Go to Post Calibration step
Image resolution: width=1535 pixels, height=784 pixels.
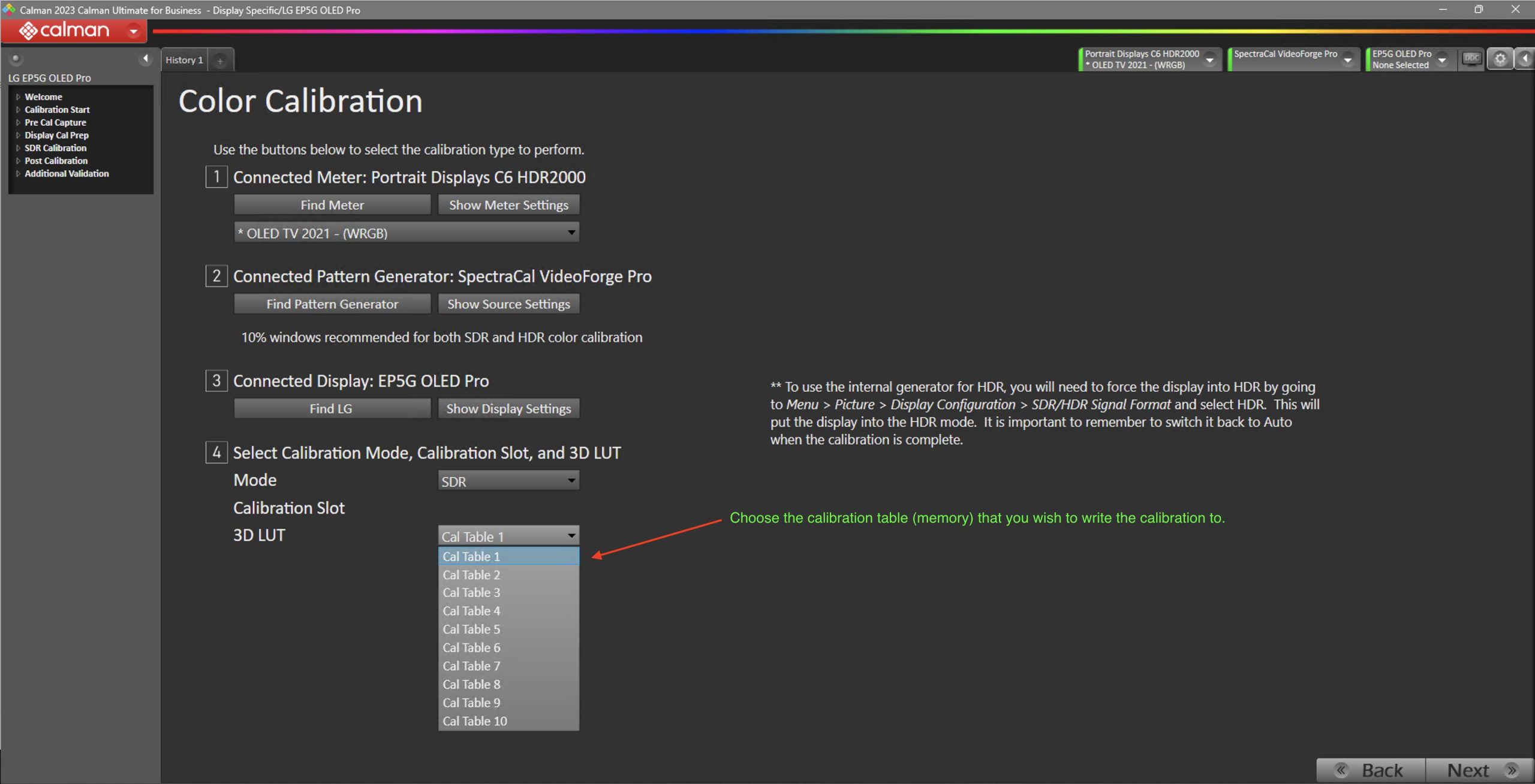click(56, 161)
